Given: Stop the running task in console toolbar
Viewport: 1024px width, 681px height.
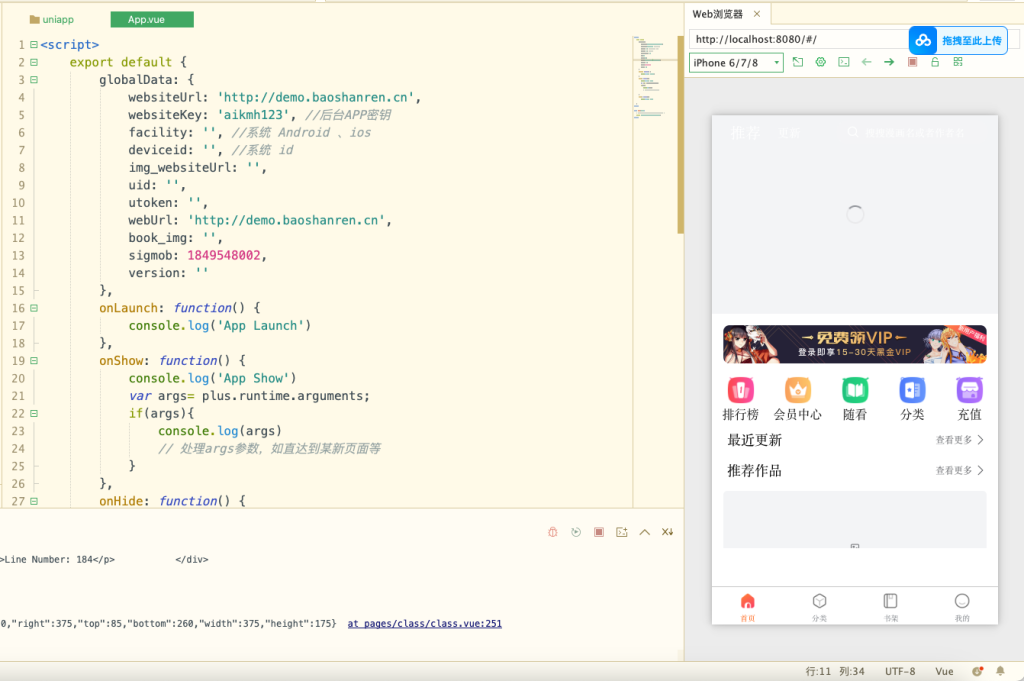Looking at the screenshot, I should (x=599, y=532).
